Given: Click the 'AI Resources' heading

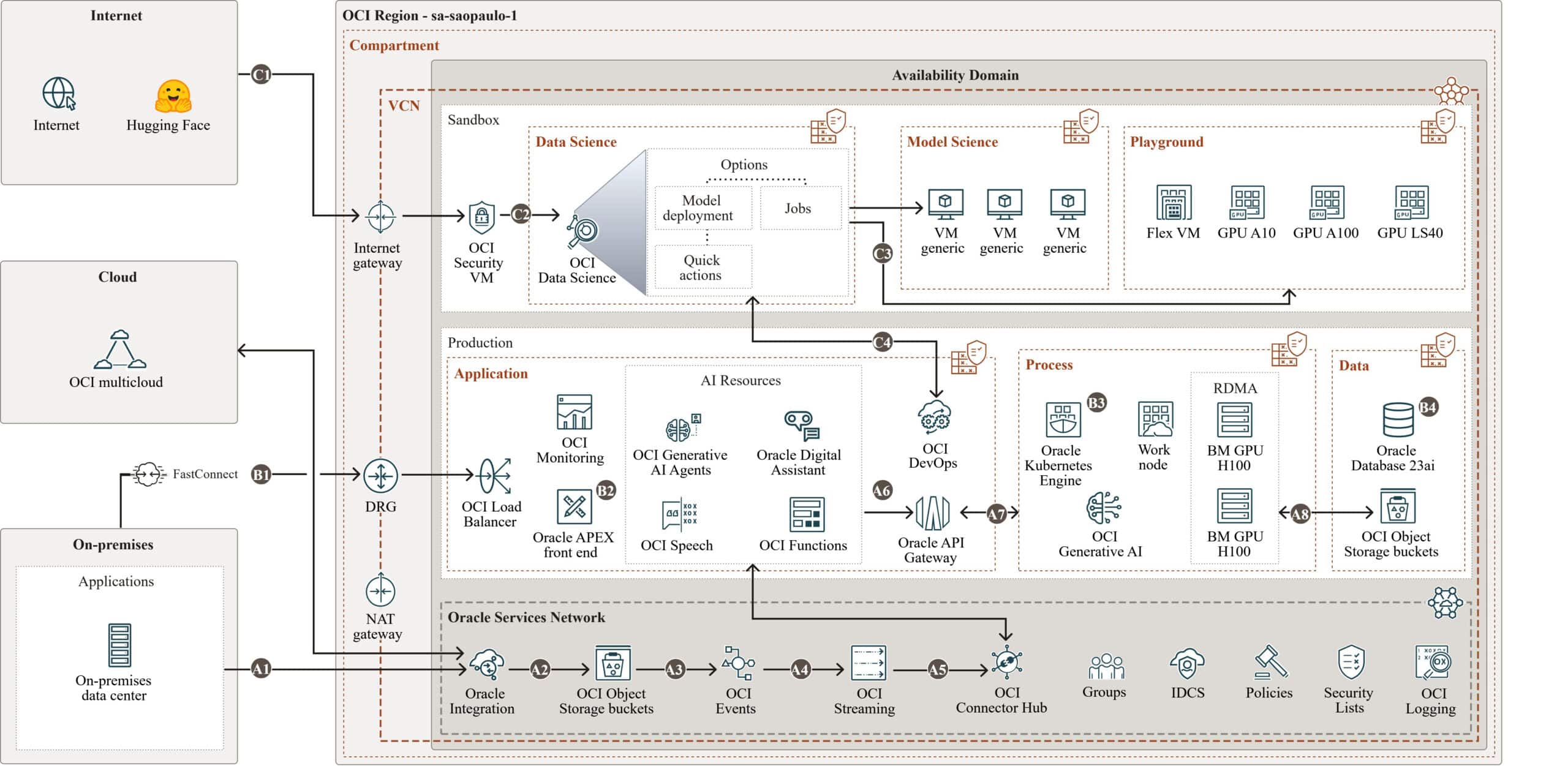Looking at the screenshot, I should [741, 380].
